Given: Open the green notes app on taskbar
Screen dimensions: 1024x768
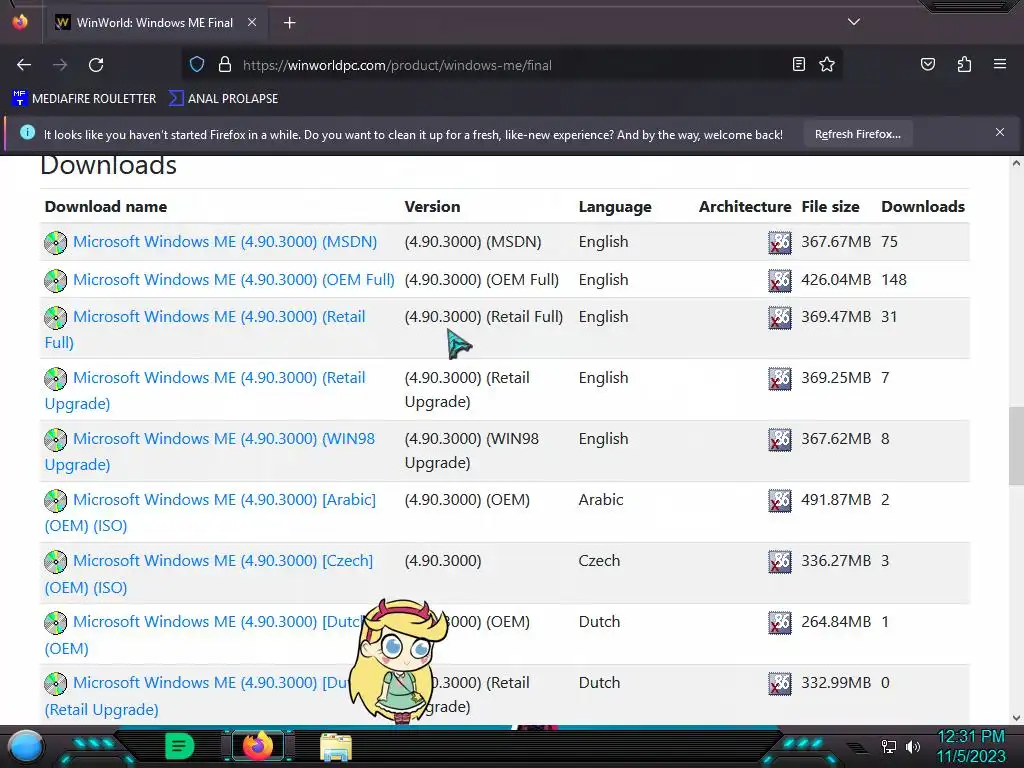Looking at the screenshot, I should (179, 746).
